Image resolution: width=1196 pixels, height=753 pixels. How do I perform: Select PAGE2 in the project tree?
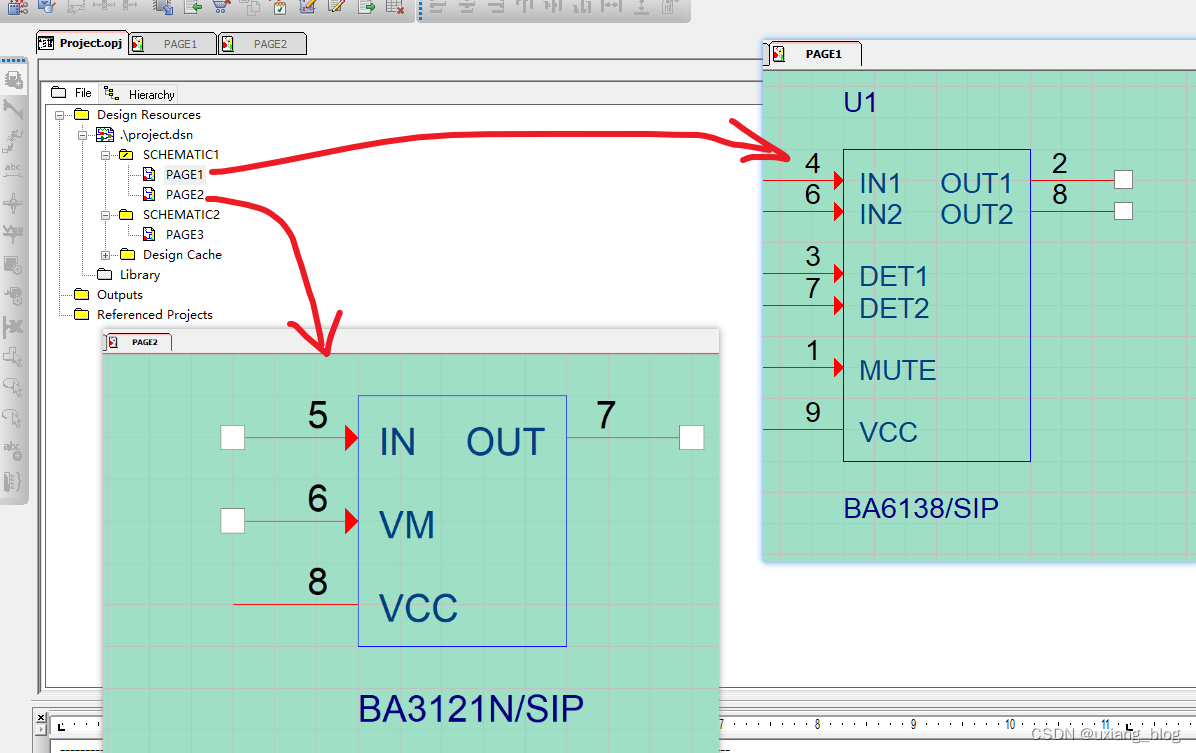point(185,195)
